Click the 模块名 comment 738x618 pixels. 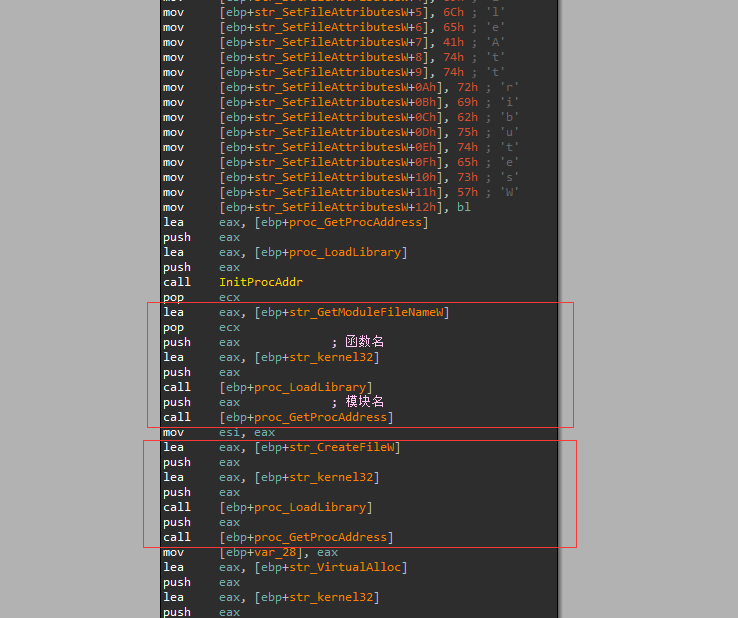[365, 401]
